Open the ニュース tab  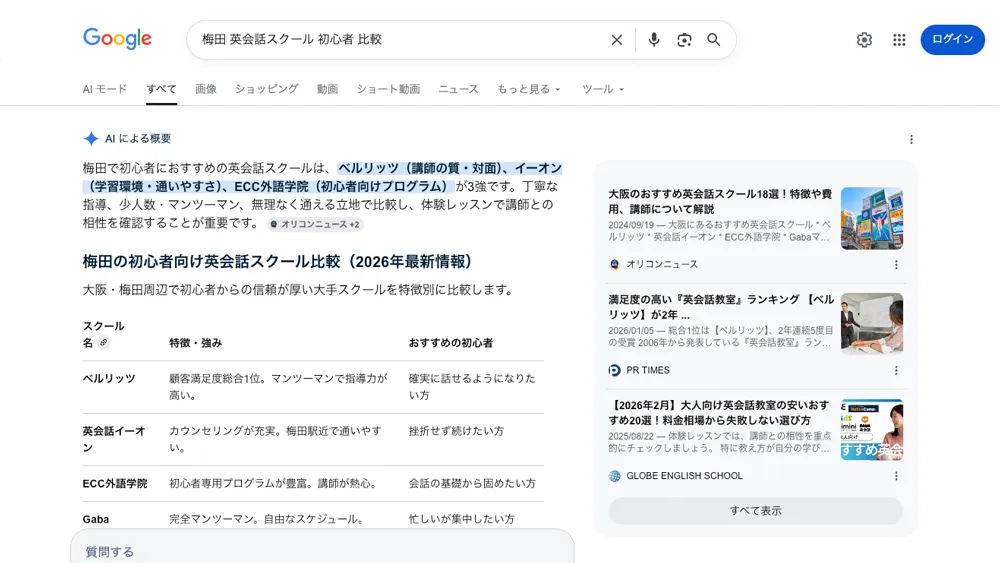coord(458,89)
